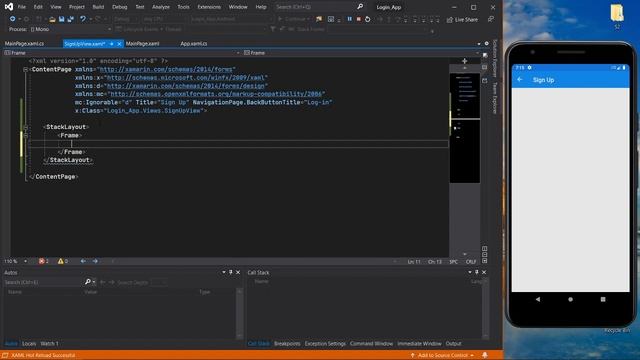
Task: Undo the last edit with the Undo icon
Action: (83, 19)
